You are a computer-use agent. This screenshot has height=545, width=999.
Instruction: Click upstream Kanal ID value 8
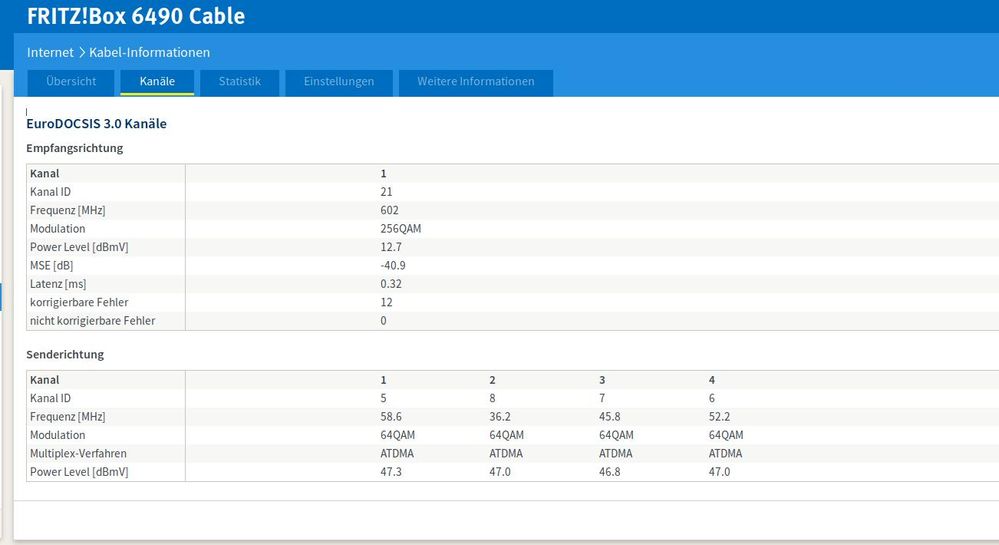[492, 398]
